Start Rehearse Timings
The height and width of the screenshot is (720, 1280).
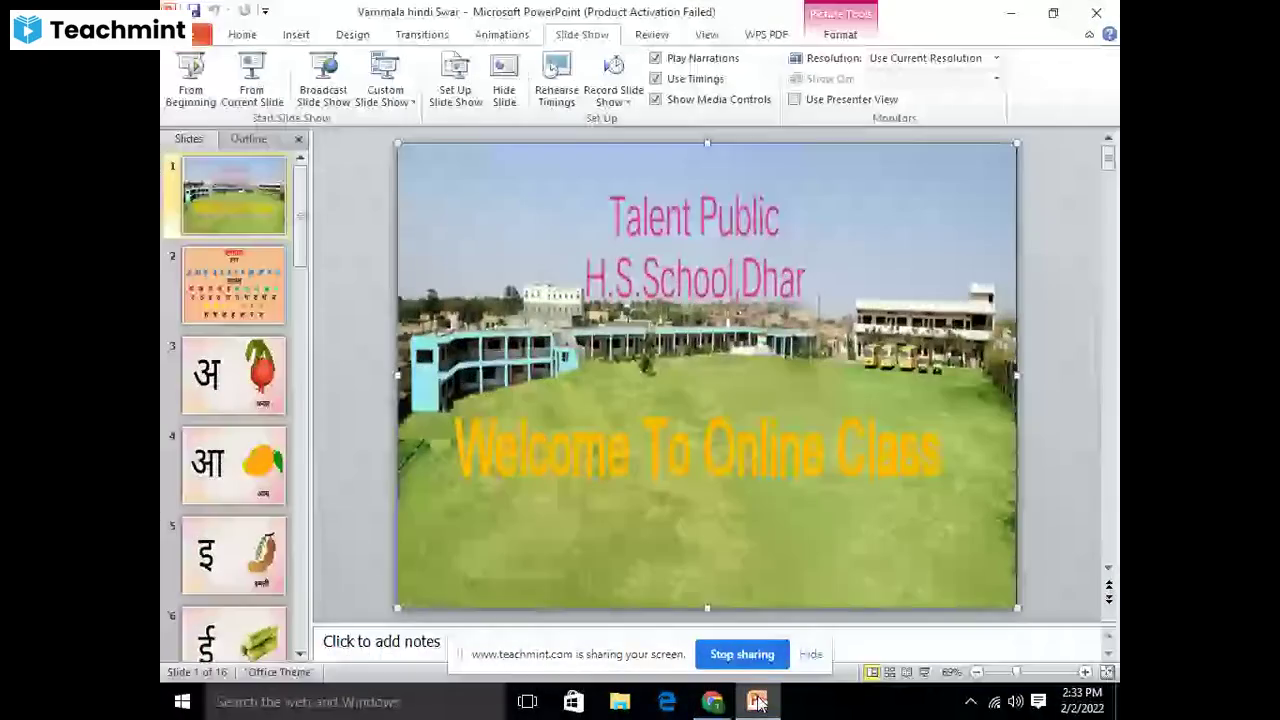[x=556, y=80]
